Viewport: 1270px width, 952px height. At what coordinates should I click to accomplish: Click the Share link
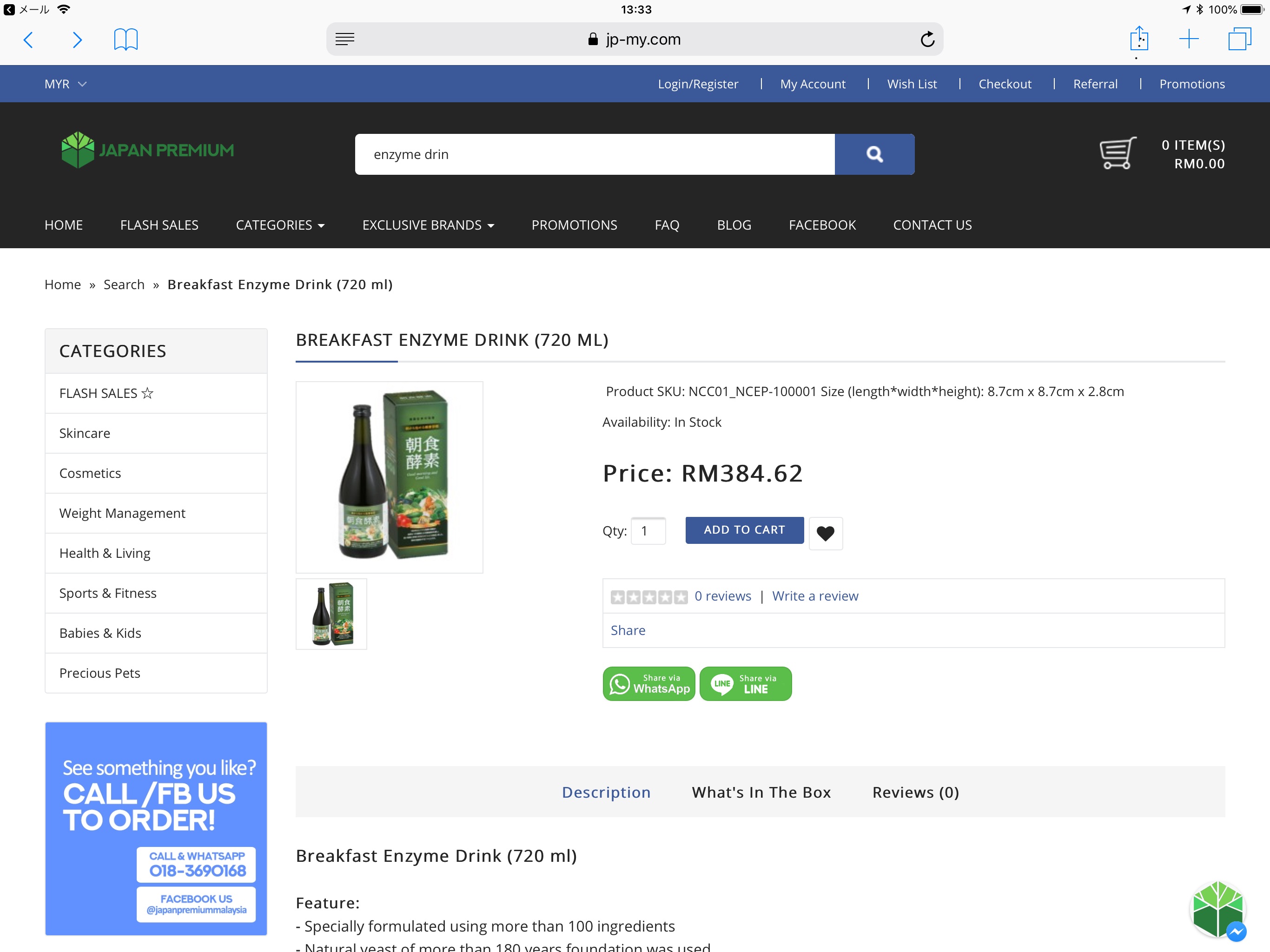[x=628, y=630]
